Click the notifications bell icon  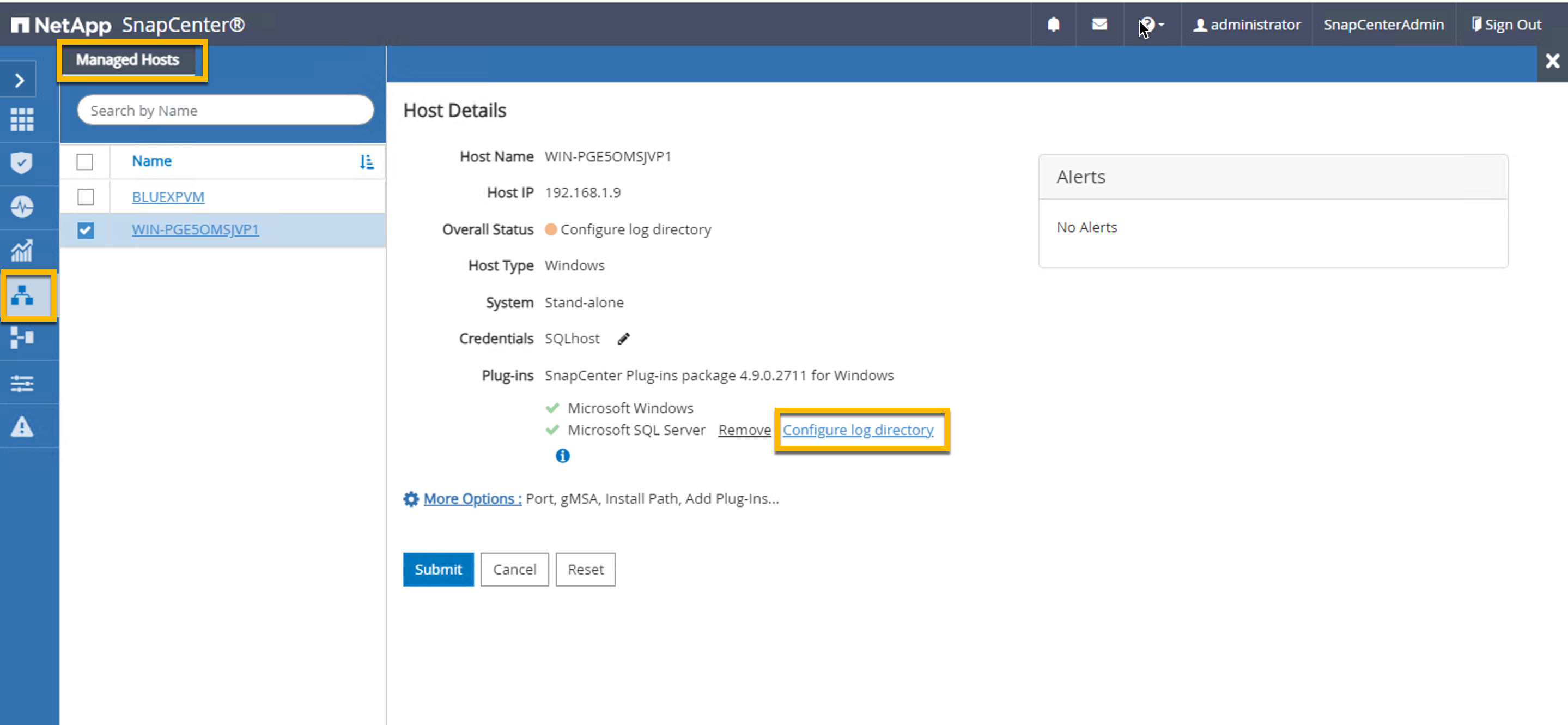click(x=1053, y=25)
